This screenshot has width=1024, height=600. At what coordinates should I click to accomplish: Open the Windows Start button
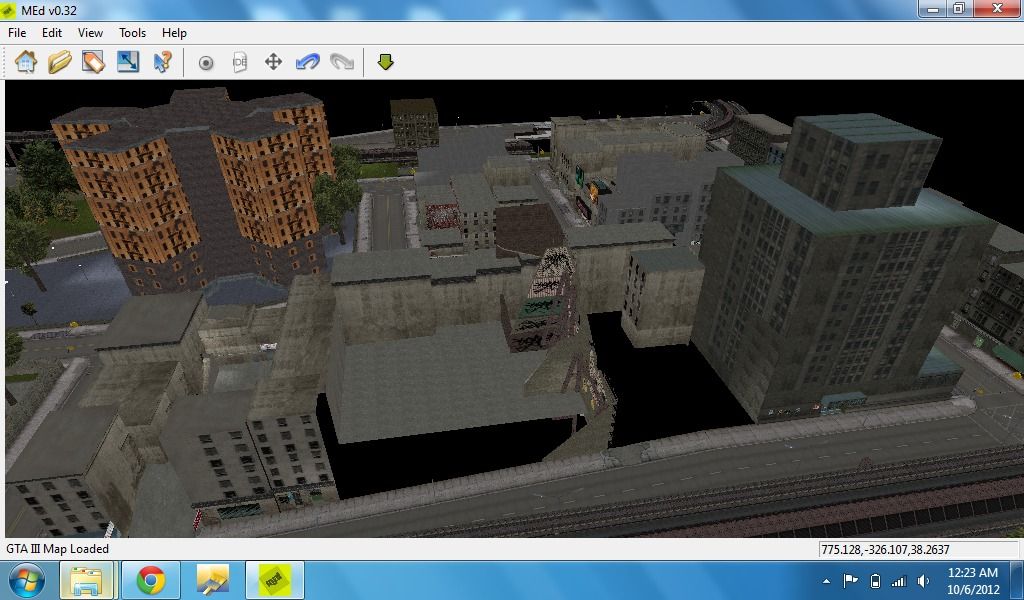[27, 580]
